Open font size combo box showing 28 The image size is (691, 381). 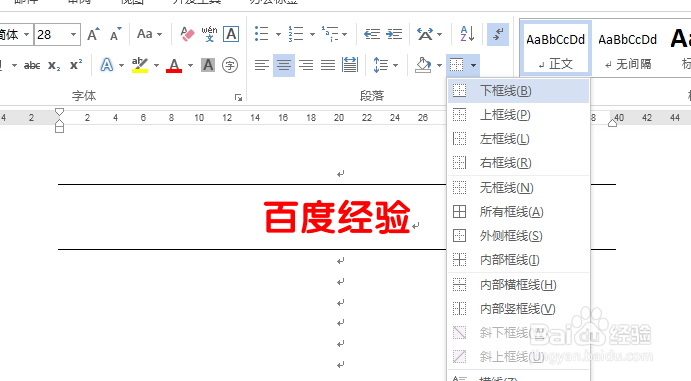(x=57, y=34)
